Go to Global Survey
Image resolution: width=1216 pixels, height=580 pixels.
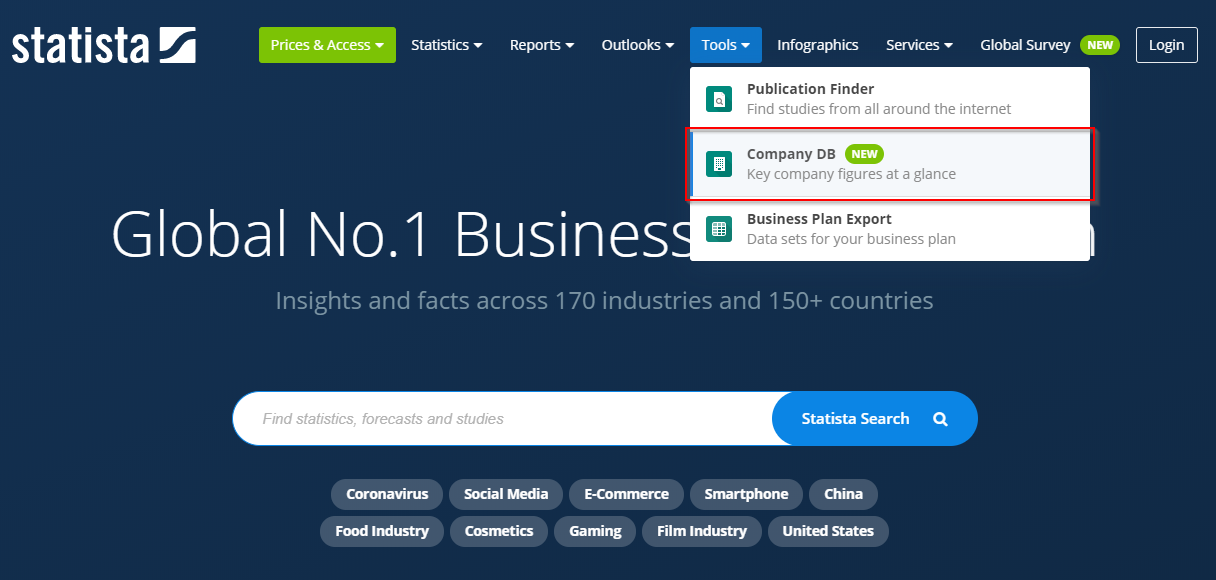[1025, 45]
